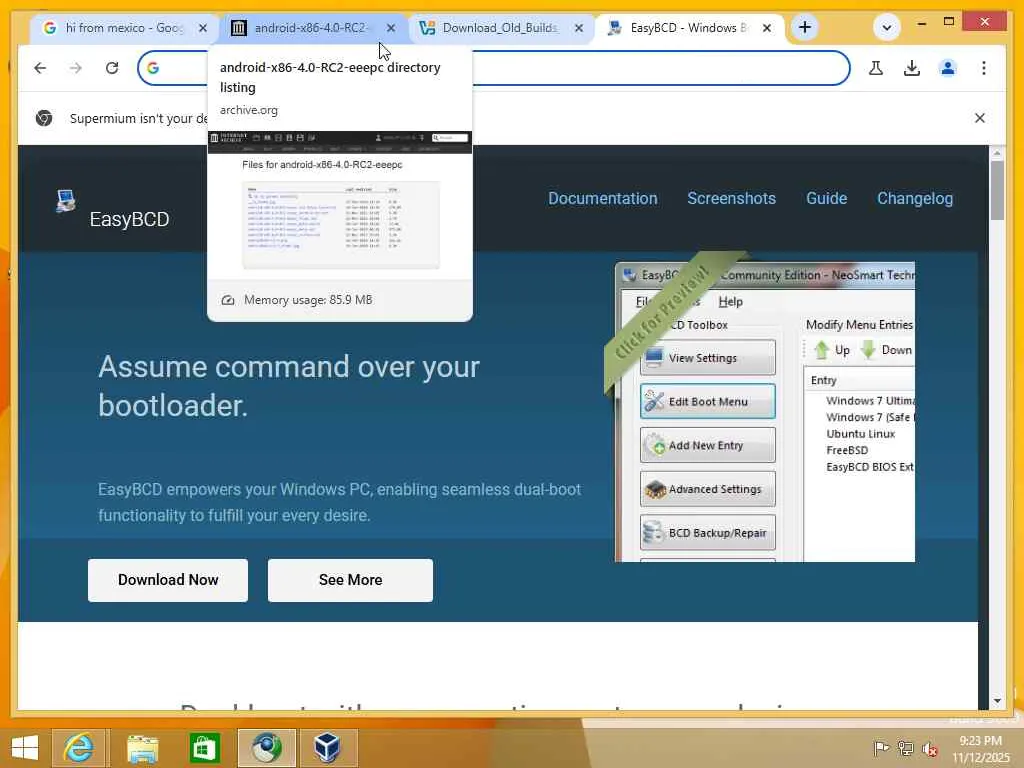The width and height of the screenshot is (1024, 768).
Task: Open the Screenshots page link
Action: (x=731, y=199)
